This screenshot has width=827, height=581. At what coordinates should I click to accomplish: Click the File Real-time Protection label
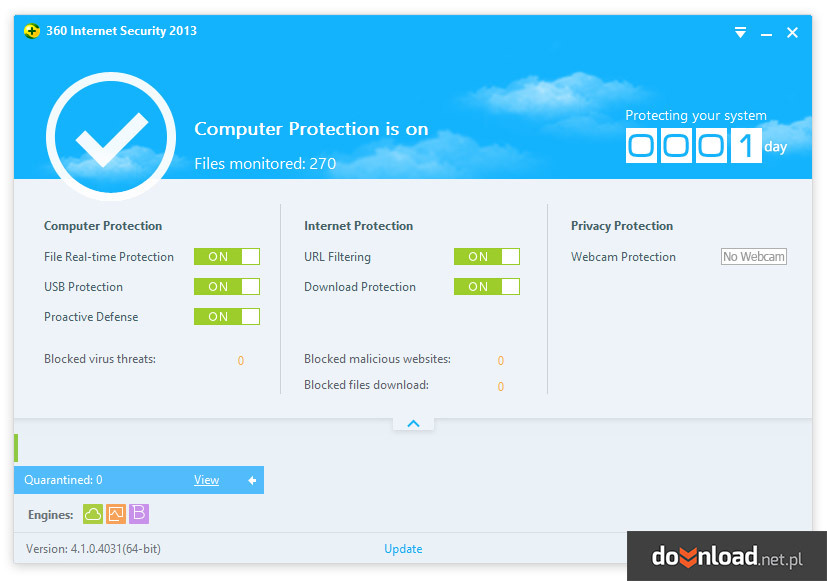(109, 257)
